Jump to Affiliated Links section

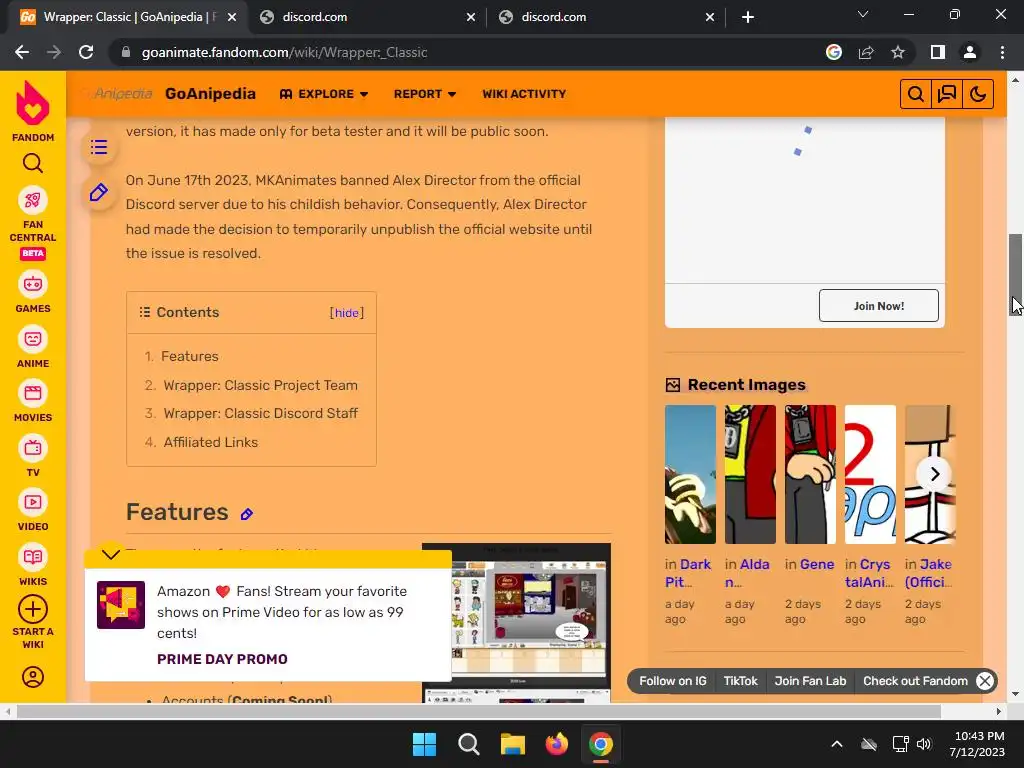click(x=210, y=442)
